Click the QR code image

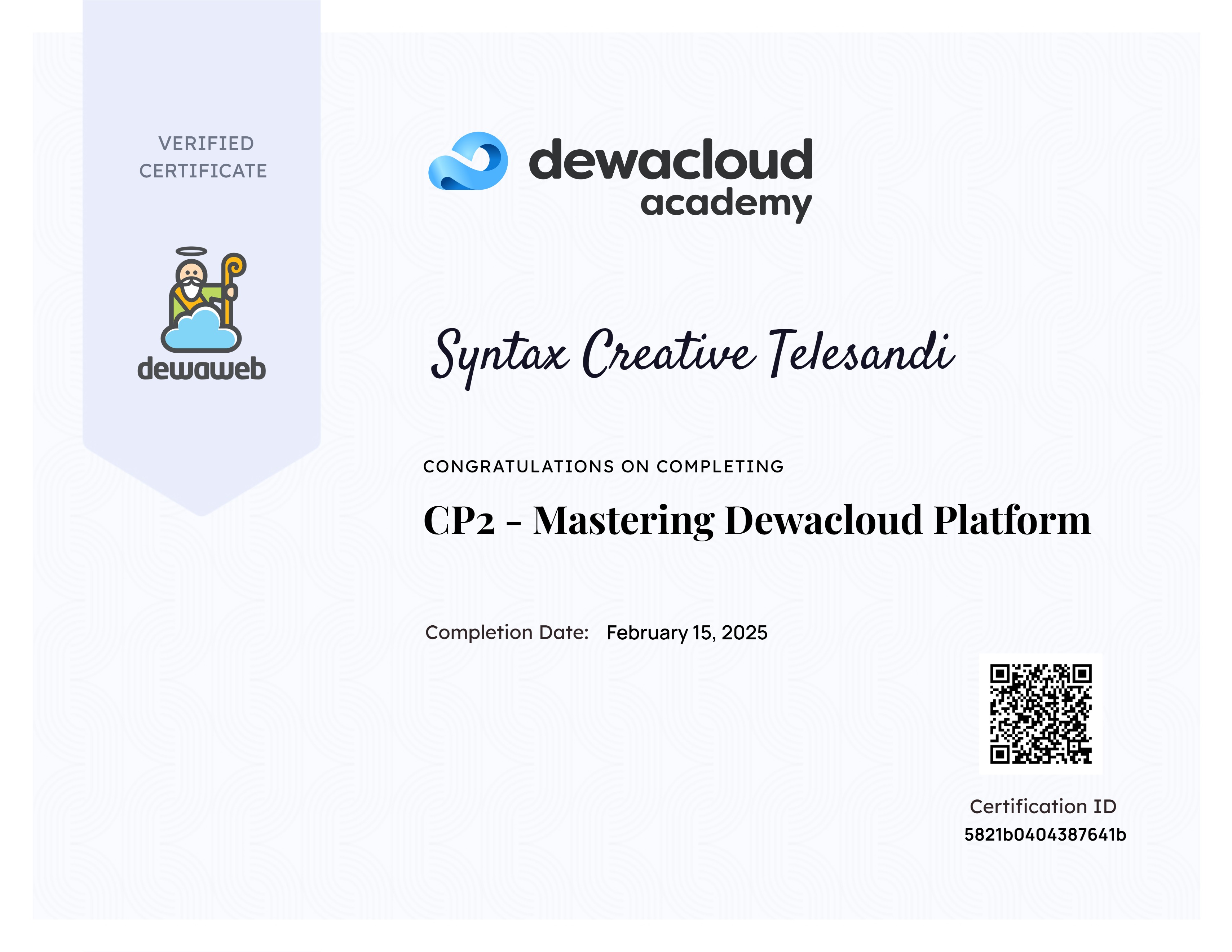[x=1041, y=713]
